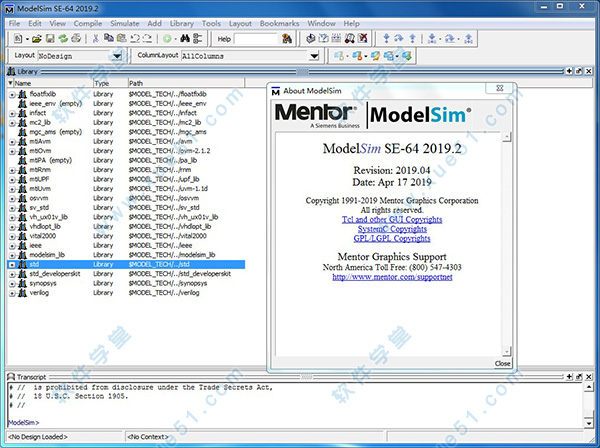The image size is (600, 448).
Task: Click About dialog scrollbar down arrow
Action: pos(507,351)
